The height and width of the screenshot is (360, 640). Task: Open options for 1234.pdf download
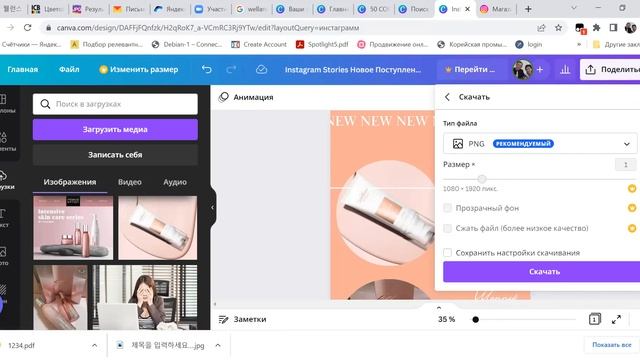[x=94, y=345]
